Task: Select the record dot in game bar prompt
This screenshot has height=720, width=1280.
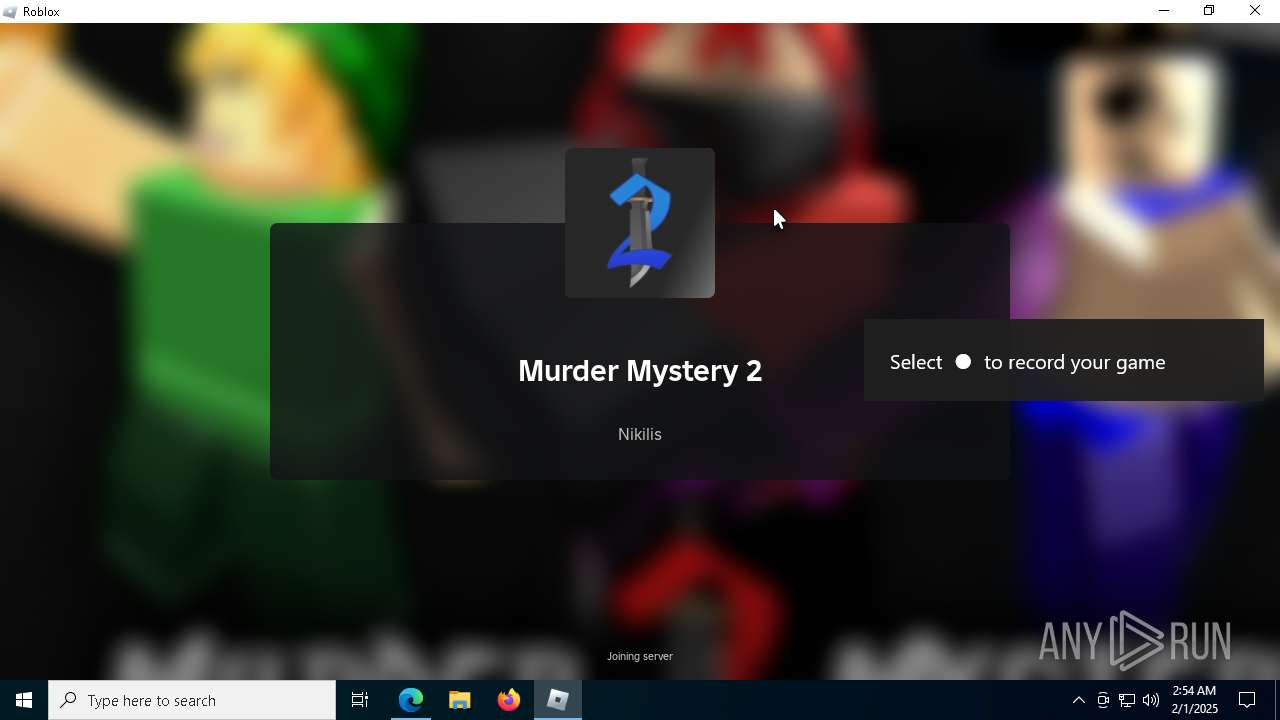Action: tap(963, 362)
